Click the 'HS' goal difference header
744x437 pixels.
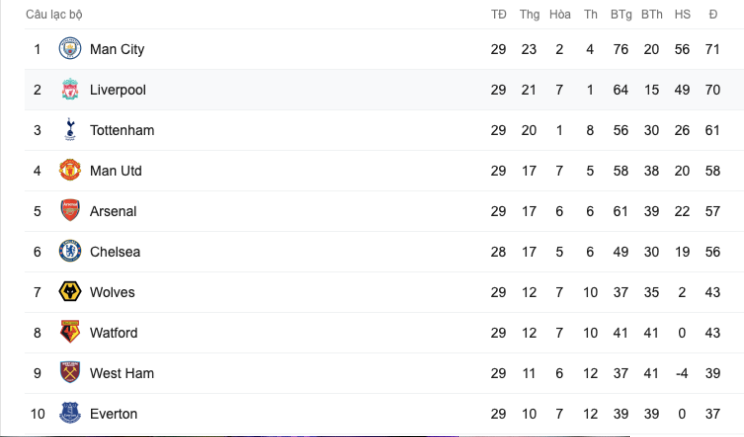click(x=683, y=15)
